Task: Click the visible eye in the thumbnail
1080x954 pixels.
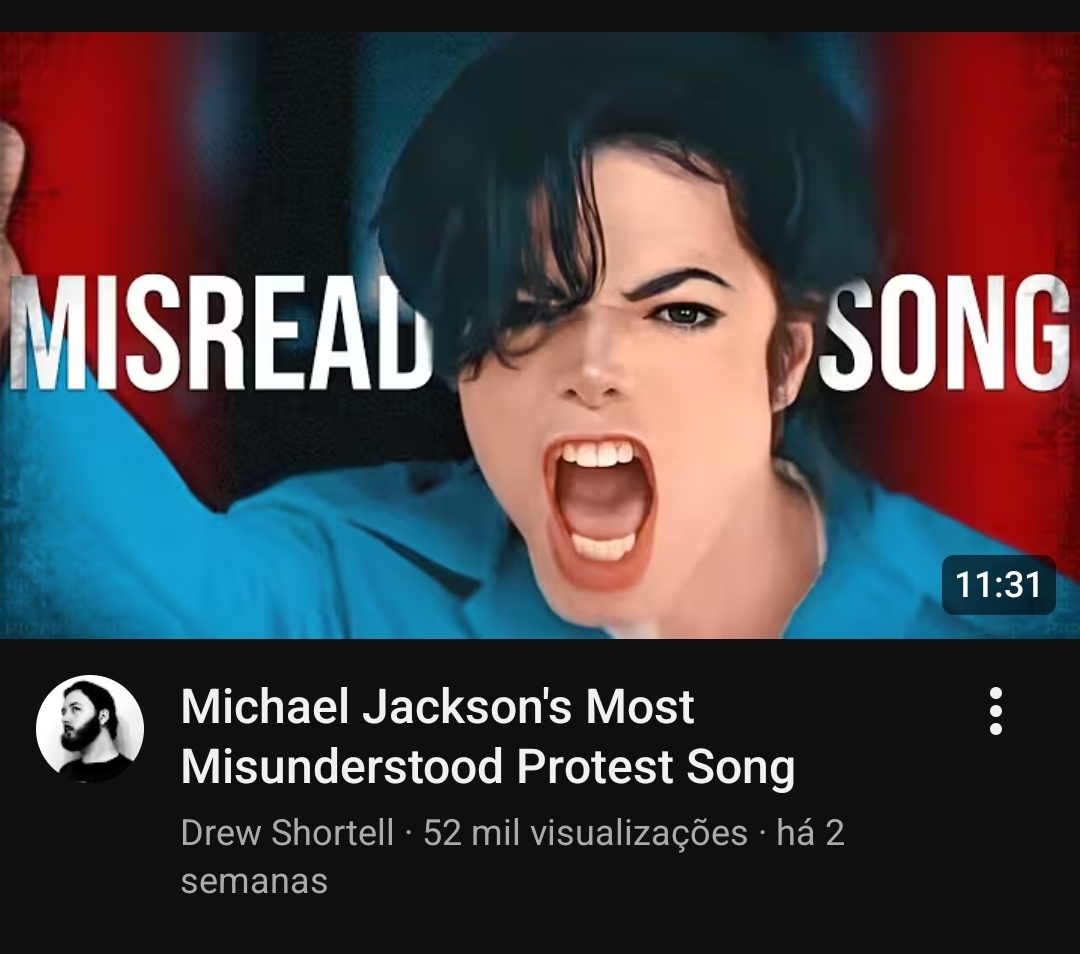Action: (x=685, y=313)
